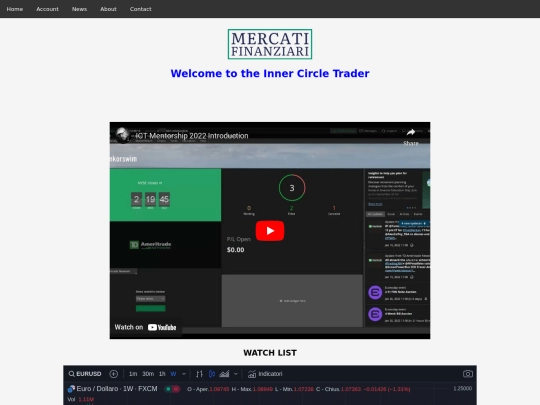The width and height of the screenshot is (540, 405).
Task: Select the 1h timeframe
Action: [x=162, y=374]
